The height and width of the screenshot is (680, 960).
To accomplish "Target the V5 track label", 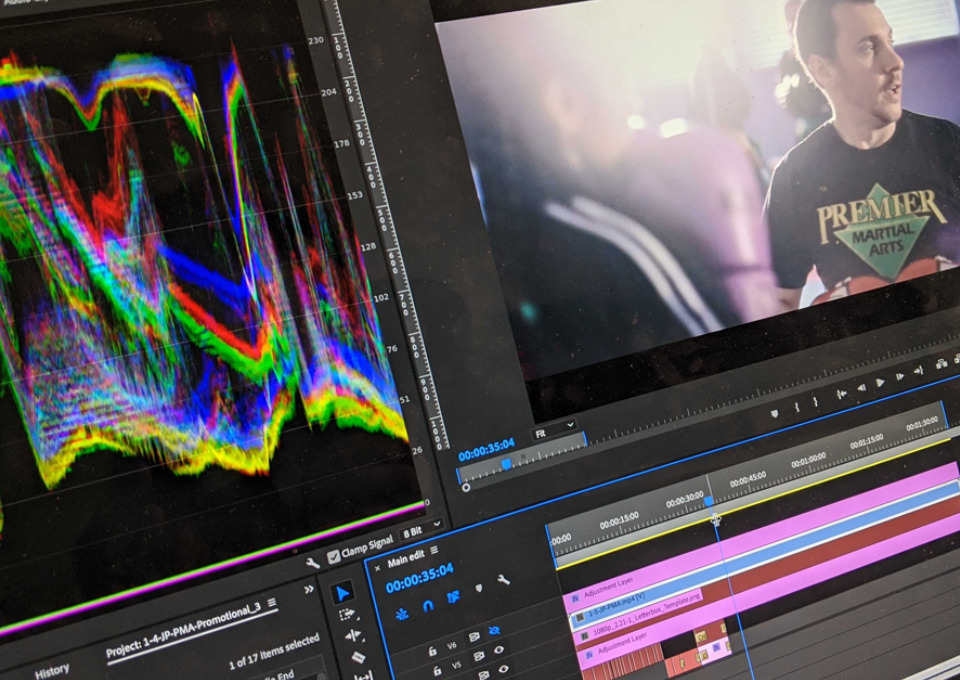I will 457,665.
